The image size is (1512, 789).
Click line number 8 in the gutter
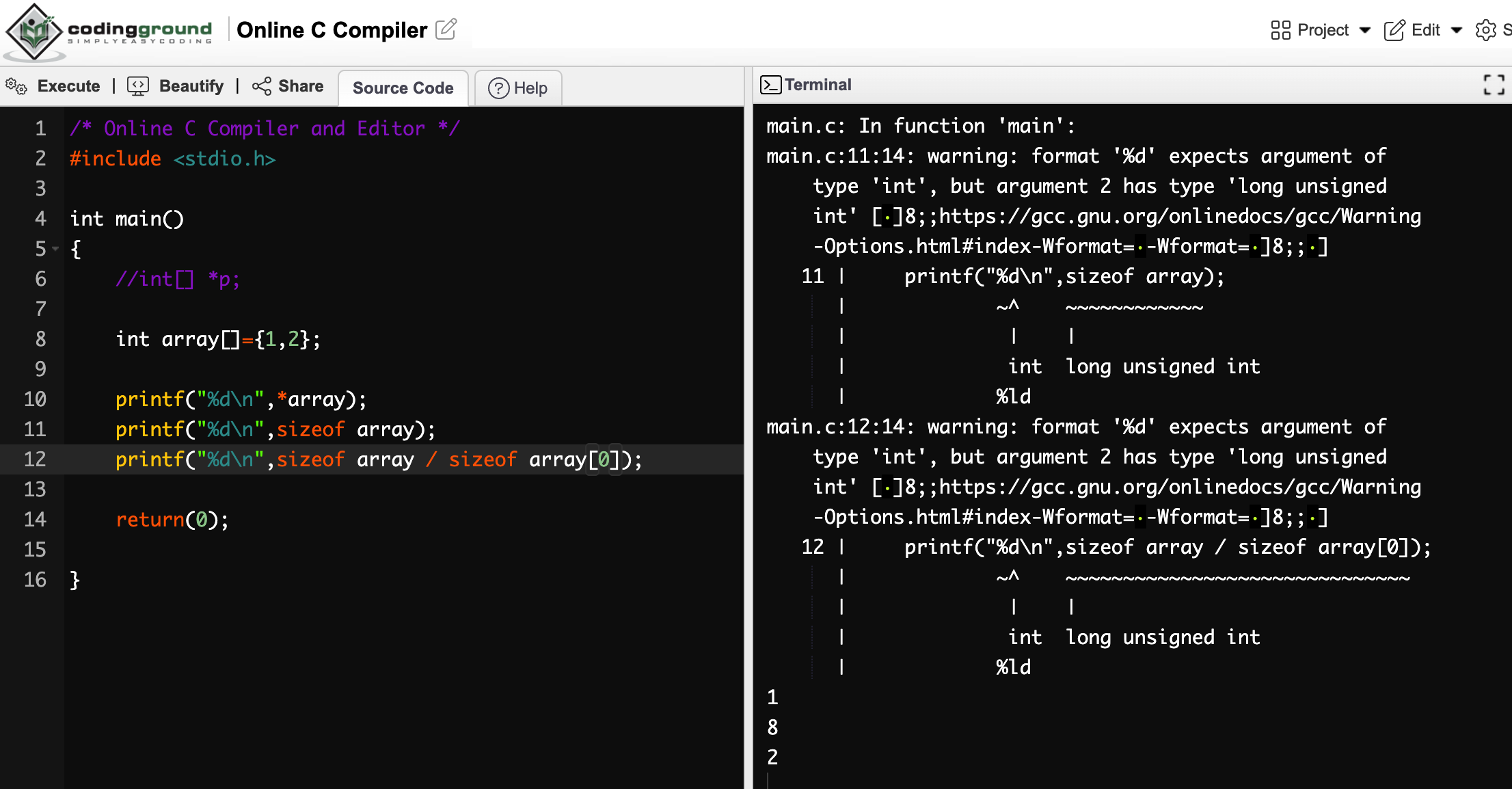pos(40,339)
